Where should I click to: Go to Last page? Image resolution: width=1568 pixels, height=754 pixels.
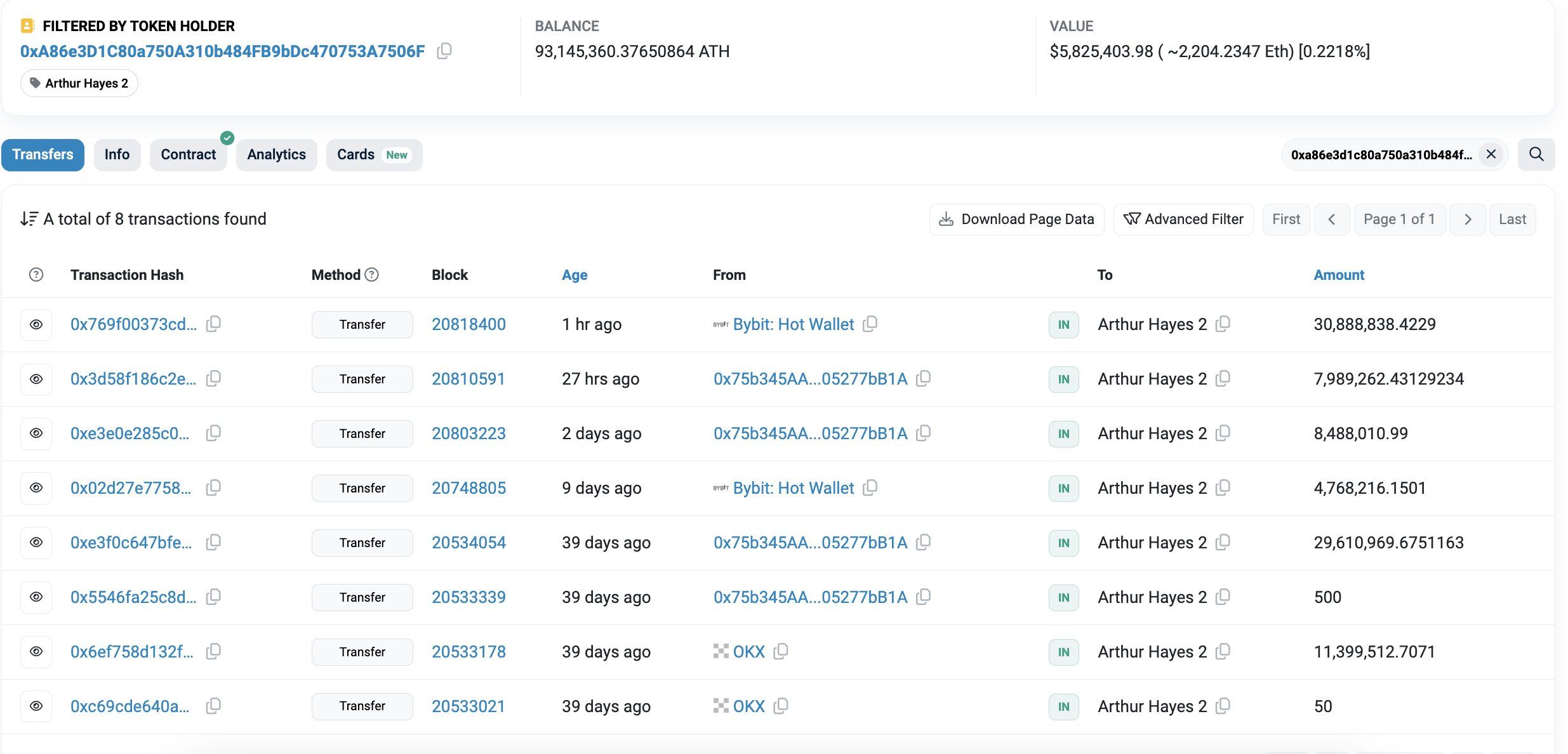pos(1512,220)
